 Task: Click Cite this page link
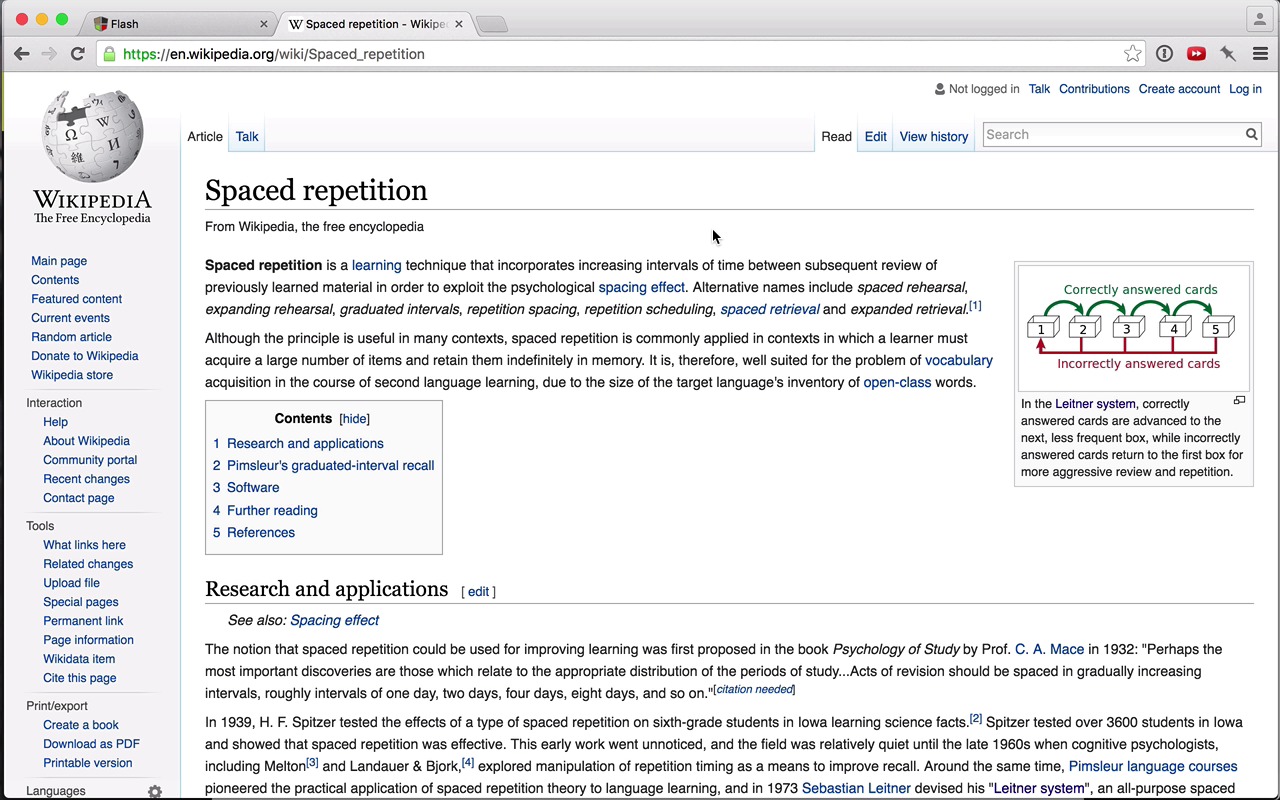click(79, 678)
